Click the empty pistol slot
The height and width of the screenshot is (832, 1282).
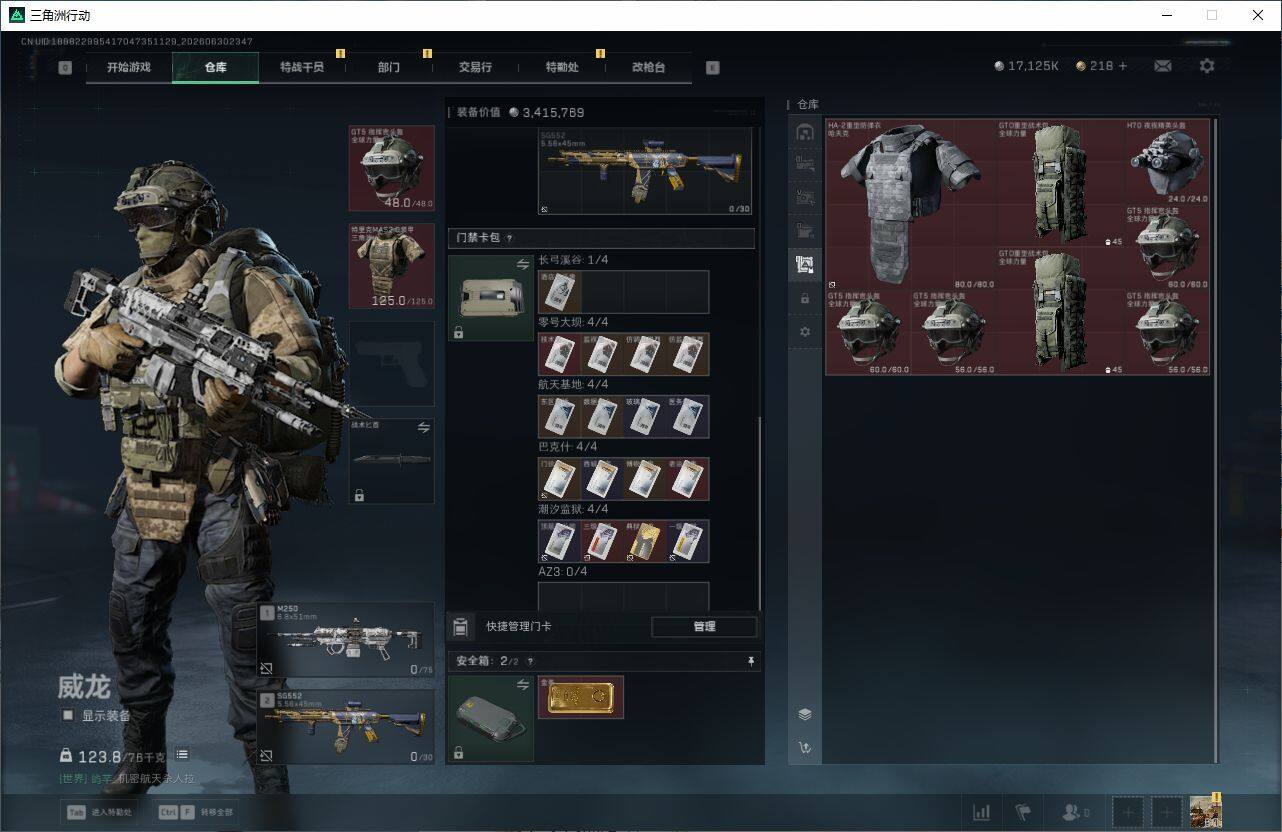tap(391, 364)
